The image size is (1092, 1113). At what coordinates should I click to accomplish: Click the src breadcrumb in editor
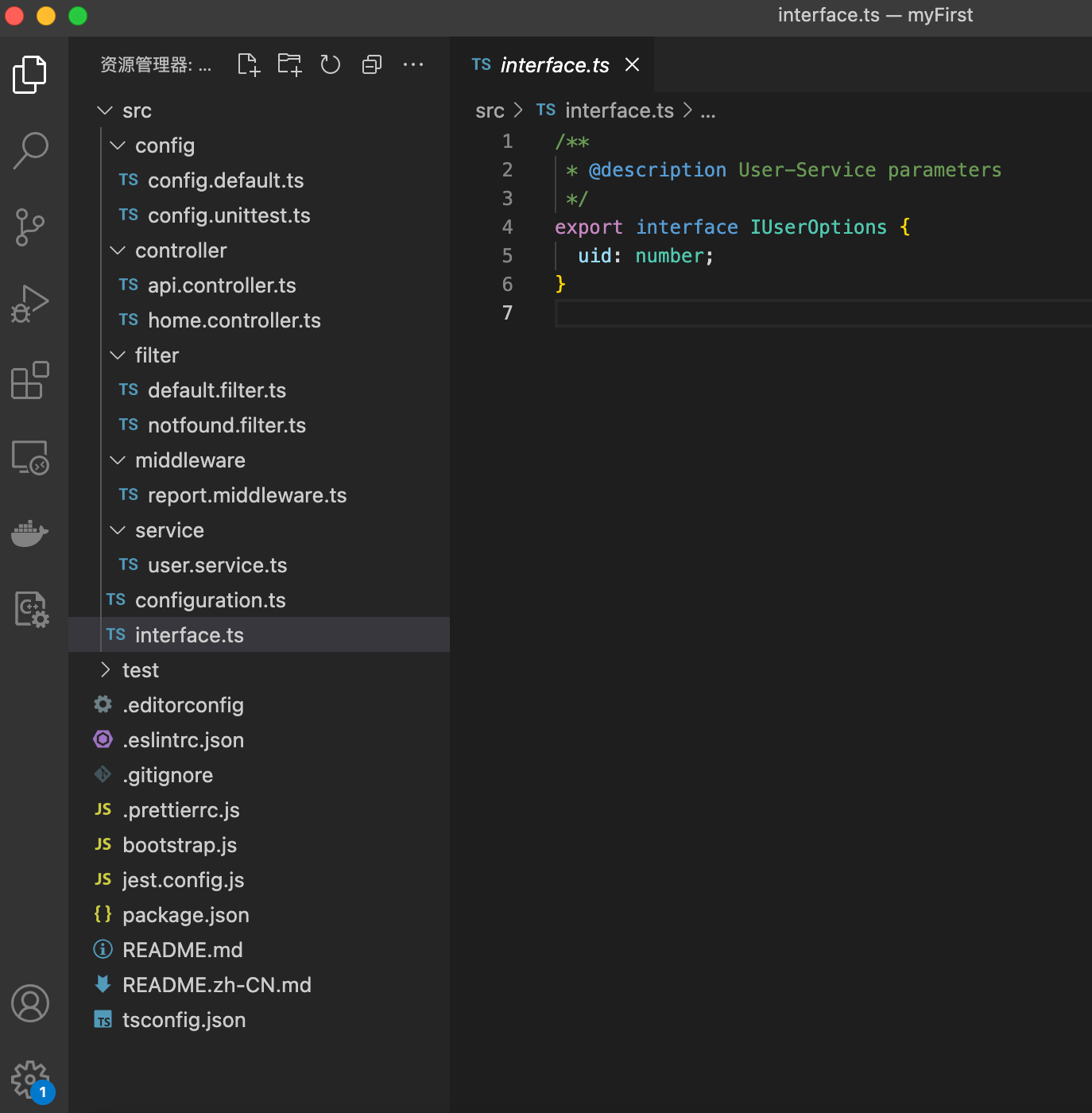pyautogui.click(x=490, y=111)
